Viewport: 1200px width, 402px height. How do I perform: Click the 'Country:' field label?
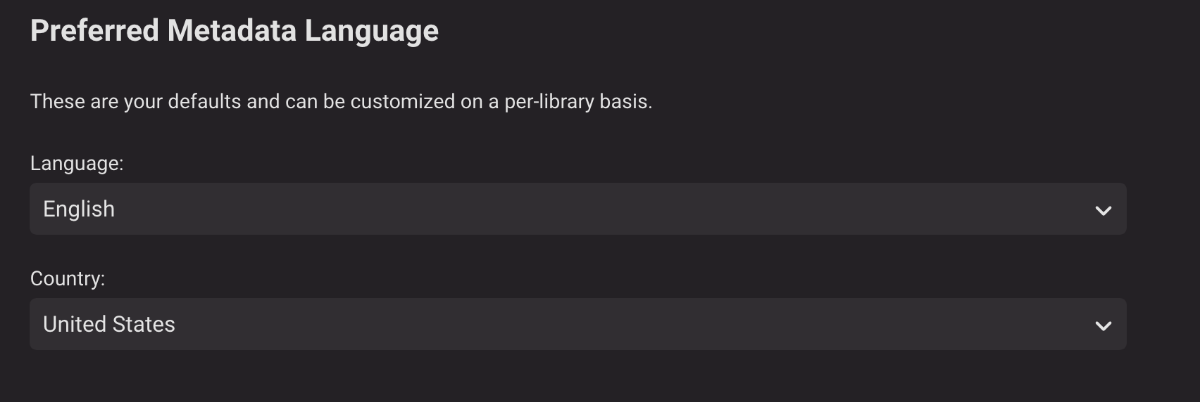67,279
